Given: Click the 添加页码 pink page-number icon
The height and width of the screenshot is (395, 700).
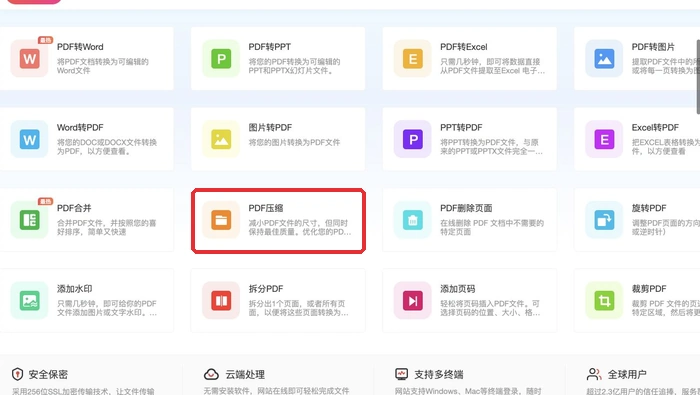Looking at the screenshot, I should coord(412,300).
